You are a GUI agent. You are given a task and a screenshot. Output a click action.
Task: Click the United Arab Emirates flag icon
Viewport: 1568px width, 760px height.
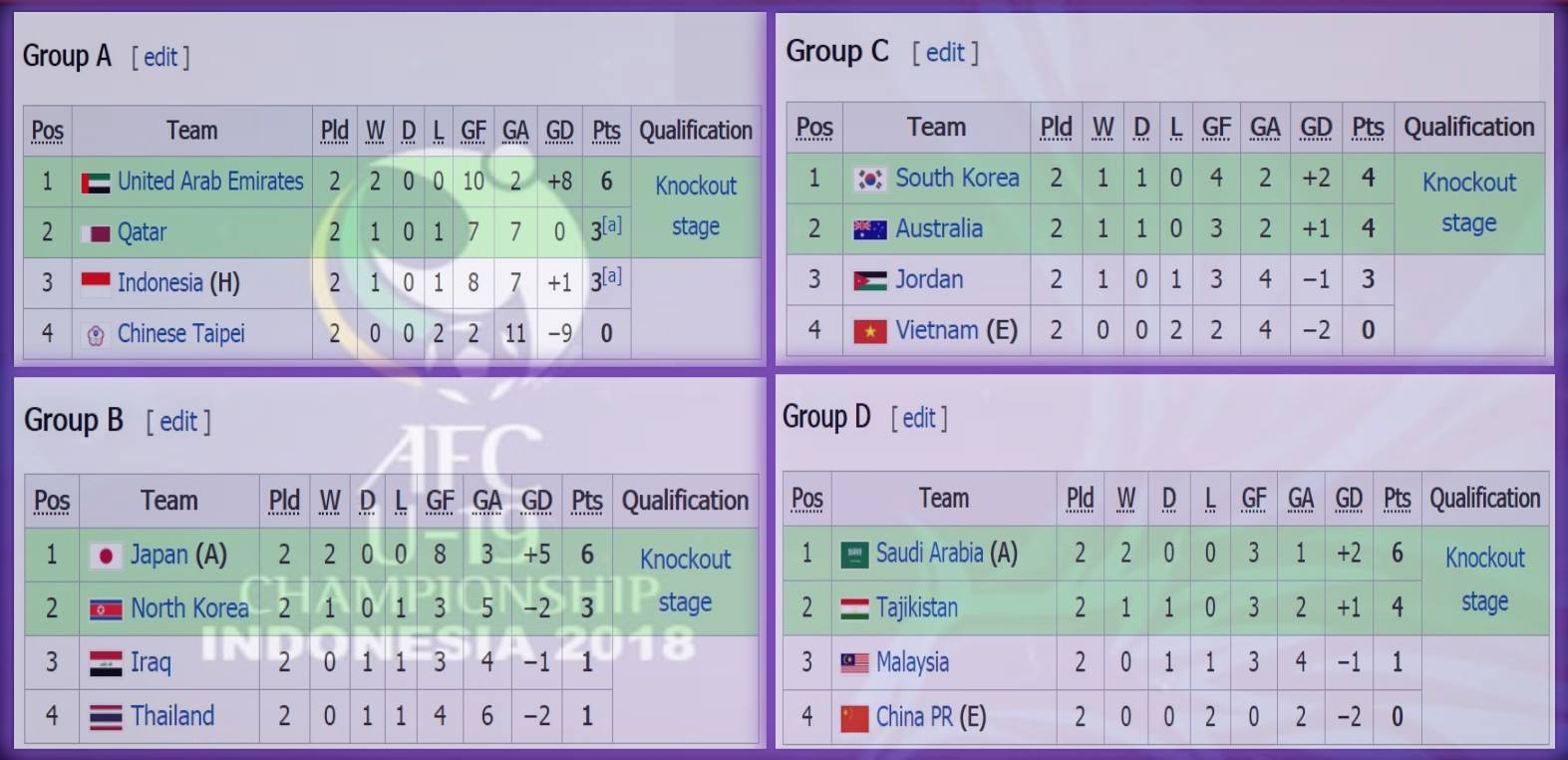[x=95, y=183]
